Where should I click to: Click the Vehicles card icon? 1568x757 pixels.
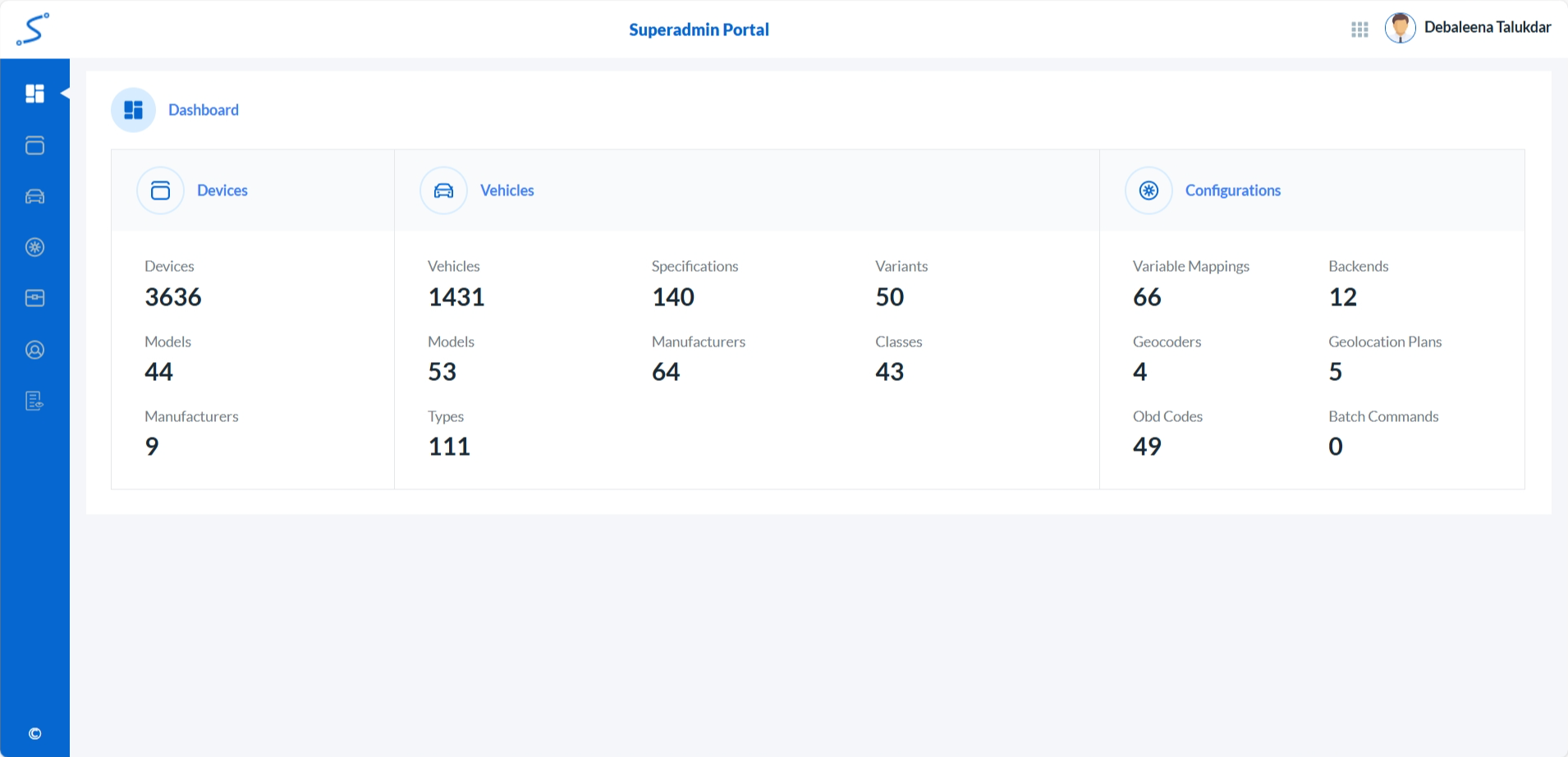point(442,190)
